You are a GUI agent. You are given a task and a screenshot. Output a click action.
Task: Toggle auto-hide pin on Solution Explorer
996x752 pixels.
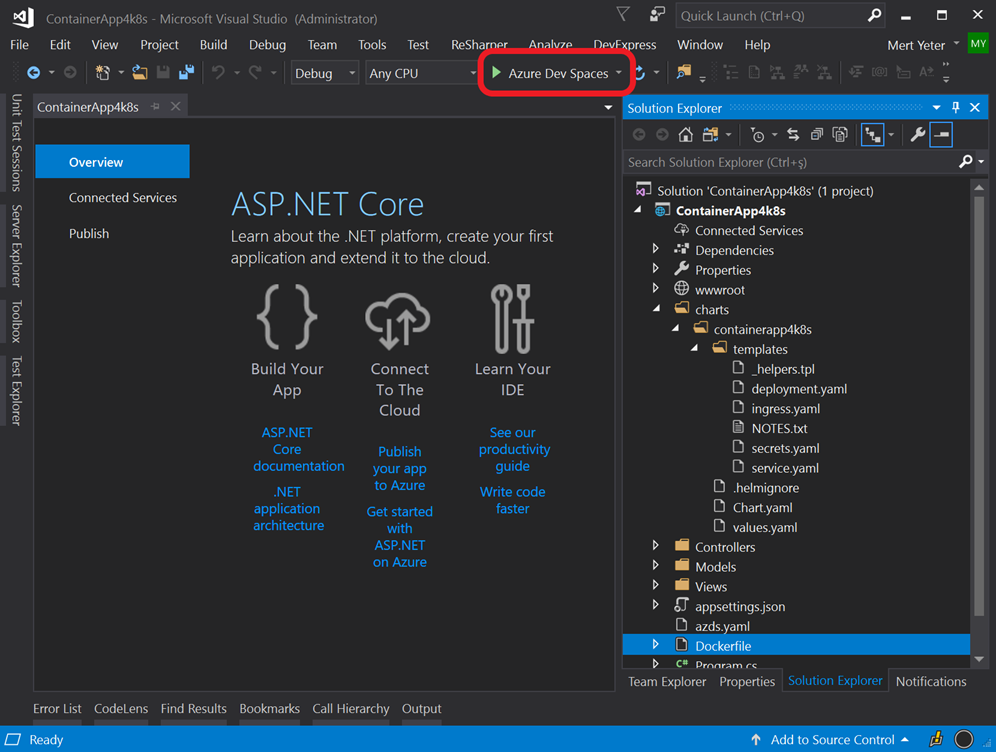(x=955, y=107)
